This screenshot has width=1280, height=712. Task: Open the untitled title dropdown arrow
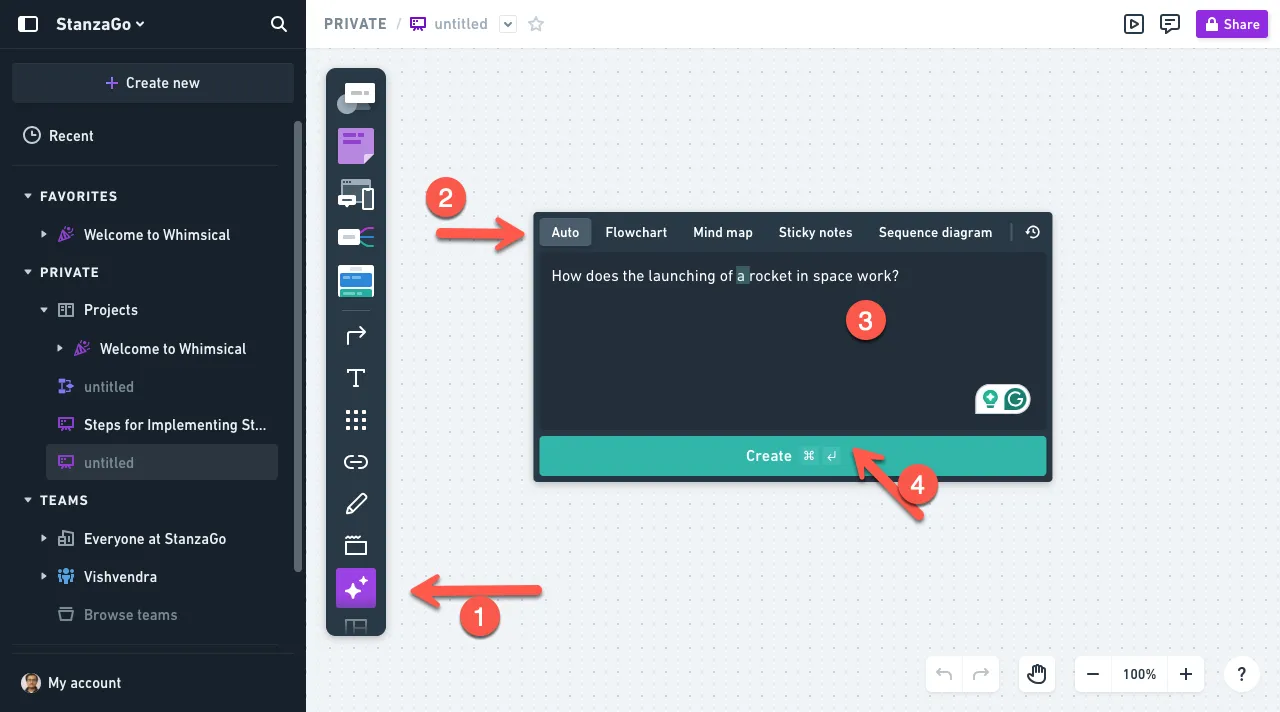tap(508, 24)
